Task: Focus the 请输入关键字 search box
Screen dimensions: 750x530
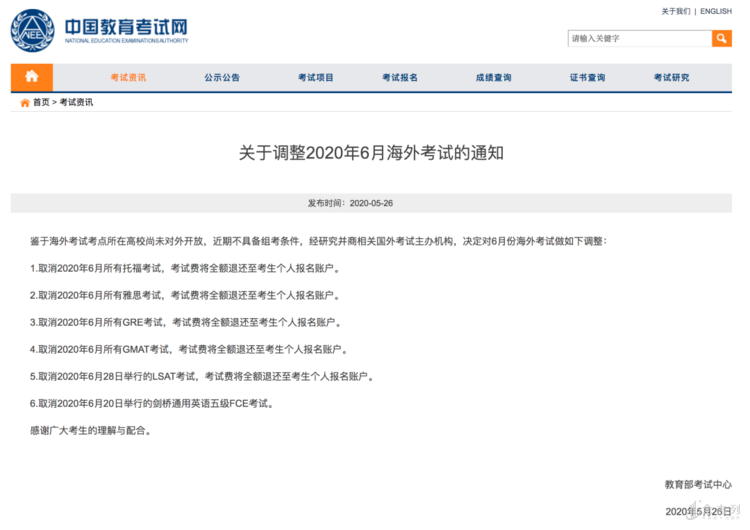Action: pyautogui.click(x=639, y=39)
